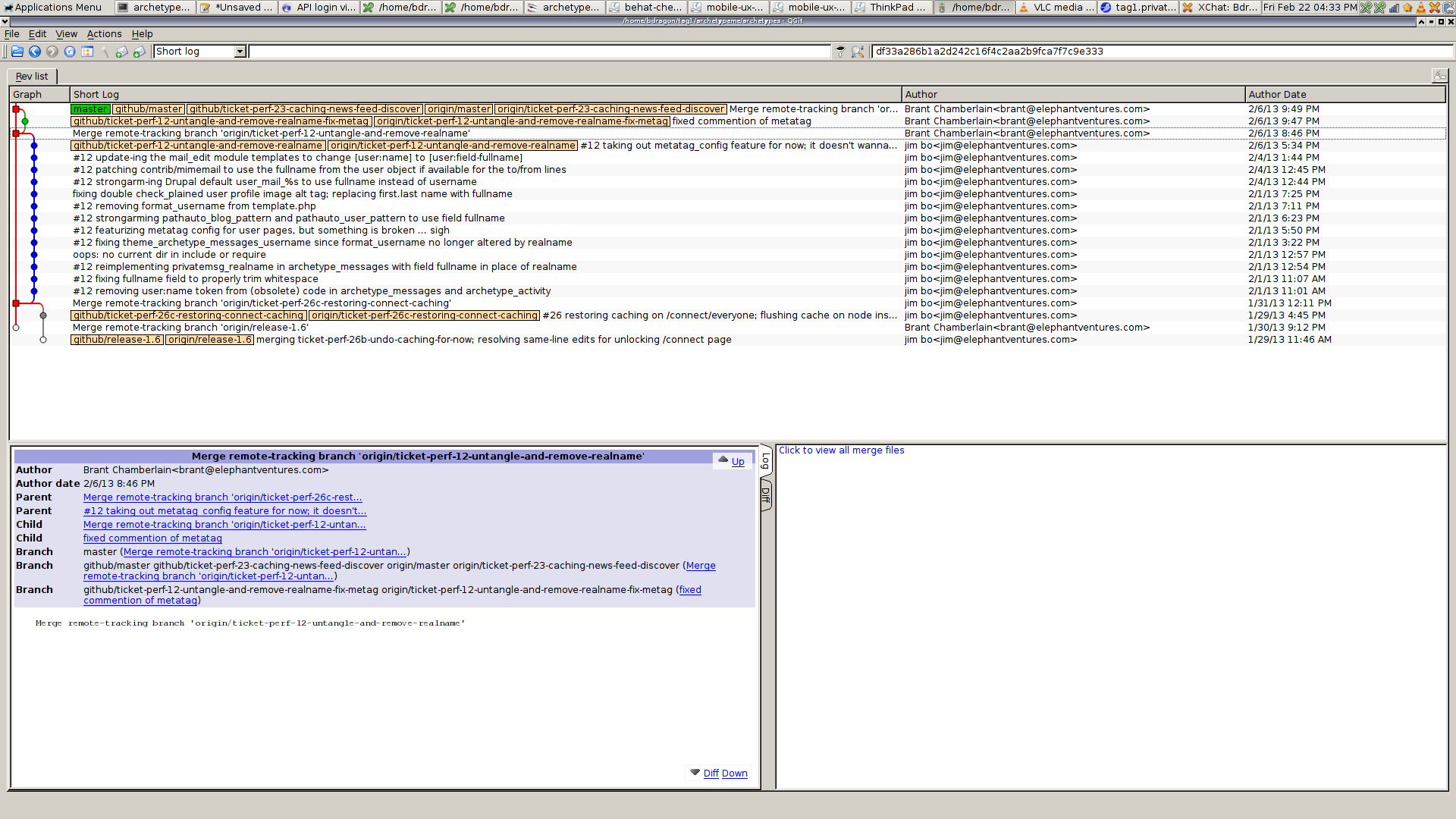Screen dimensions: 1456x819
Task: Open the Actions menu
Action: tap(104, 33)
